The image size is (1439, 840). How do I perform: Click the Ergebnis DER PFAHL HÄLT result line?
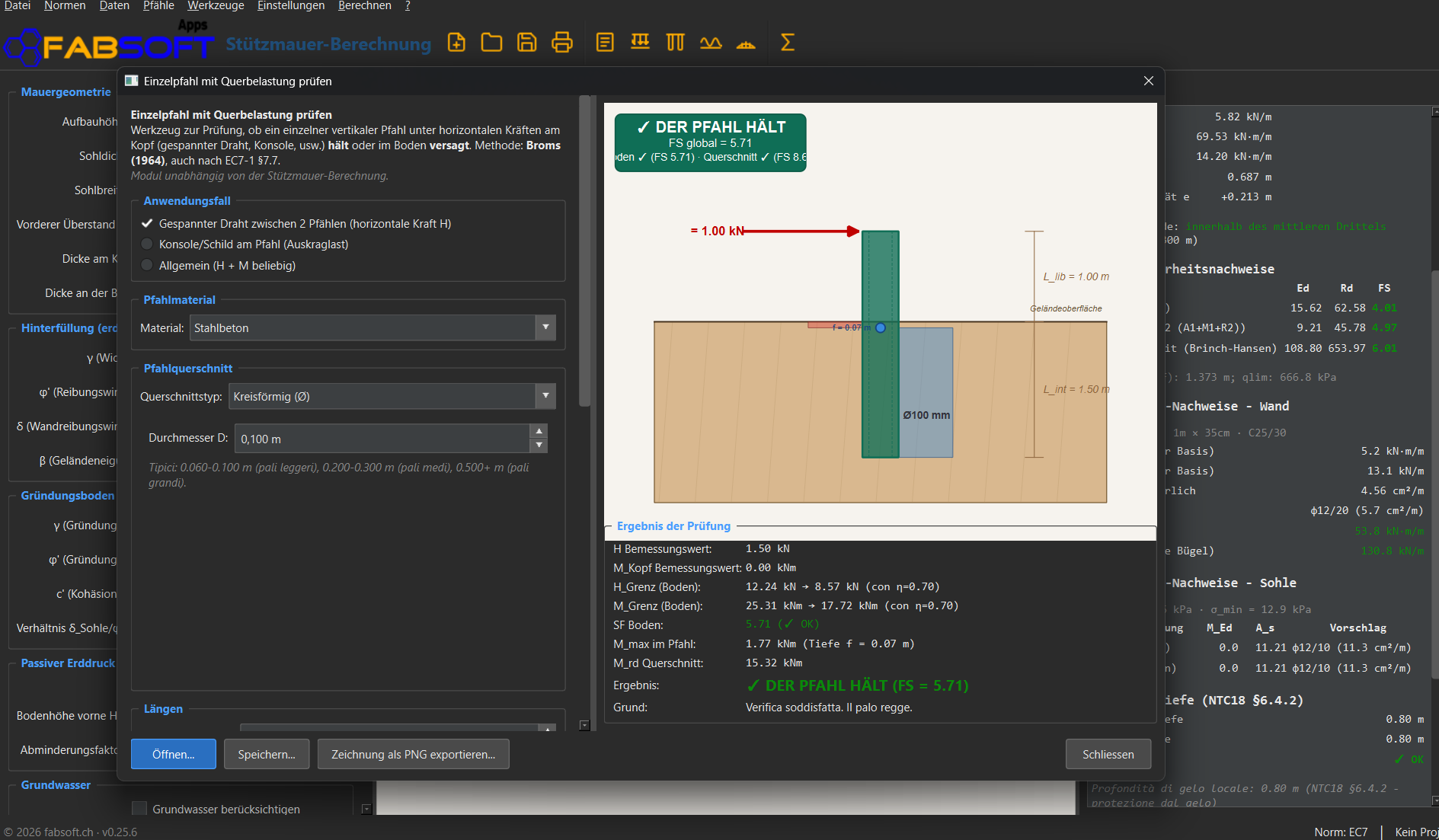pyautogui.click(x=858, y=685)
